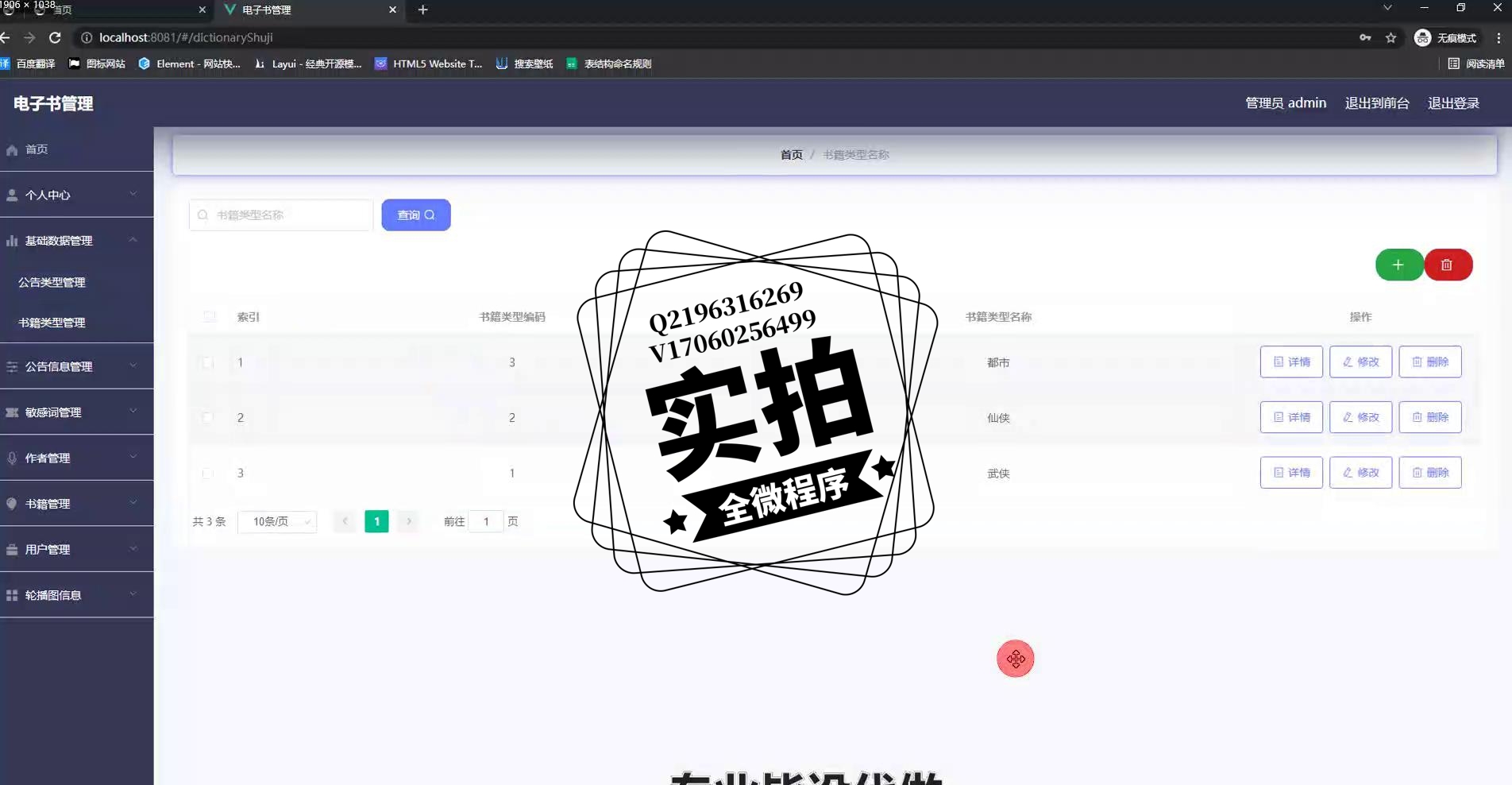Click the microphone icon beside 作者管理
The image size is (1512, 785).
pyautogui.click(x=12, y=458)
